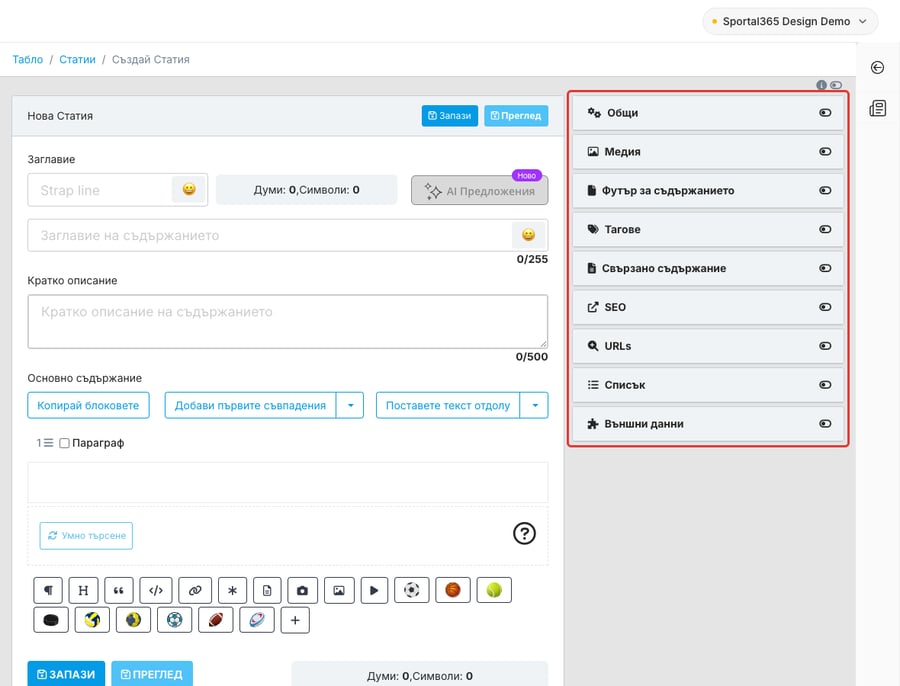Open the Sportal365 Design Demo project dropdown
The image size is (900, 686).
(x=790, y=22)
